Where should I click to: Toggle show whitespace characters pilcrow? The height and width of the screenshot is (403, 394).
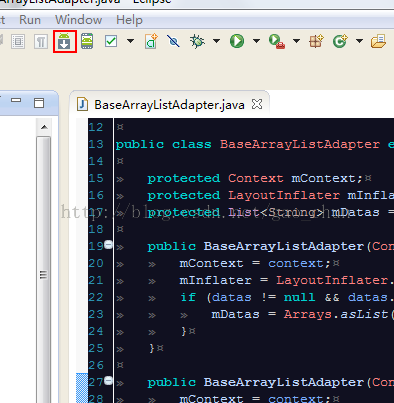point(41,42)
